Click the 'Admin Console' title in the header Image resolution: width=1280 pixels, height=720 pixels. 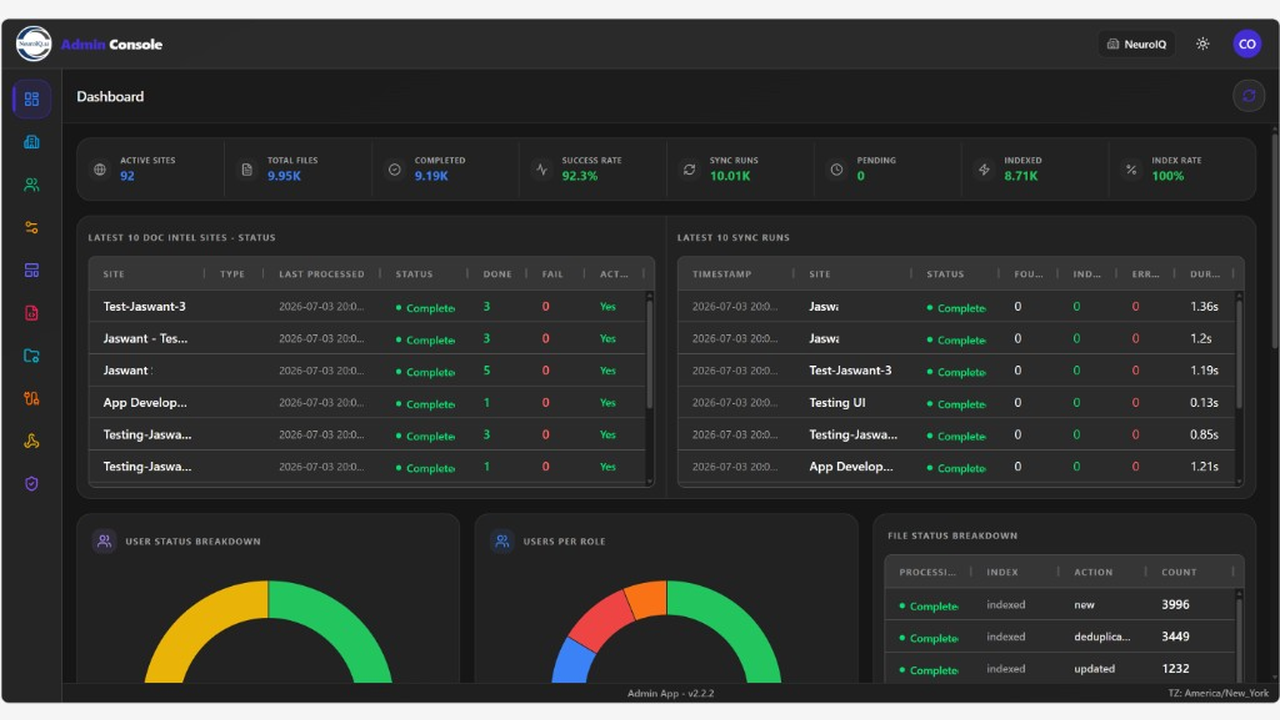pyautogui.click(x=111, y=44)
